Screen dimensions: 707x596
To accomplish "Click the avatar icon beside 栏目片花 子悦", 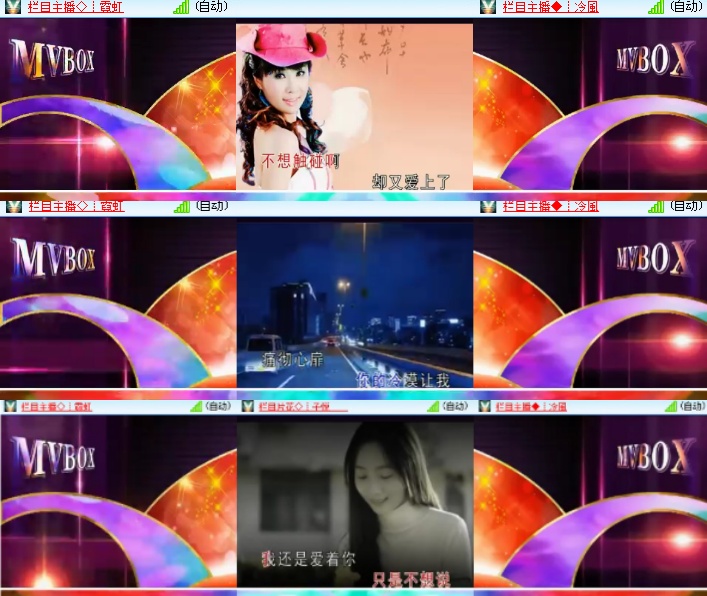I will [x=248, y=406].
